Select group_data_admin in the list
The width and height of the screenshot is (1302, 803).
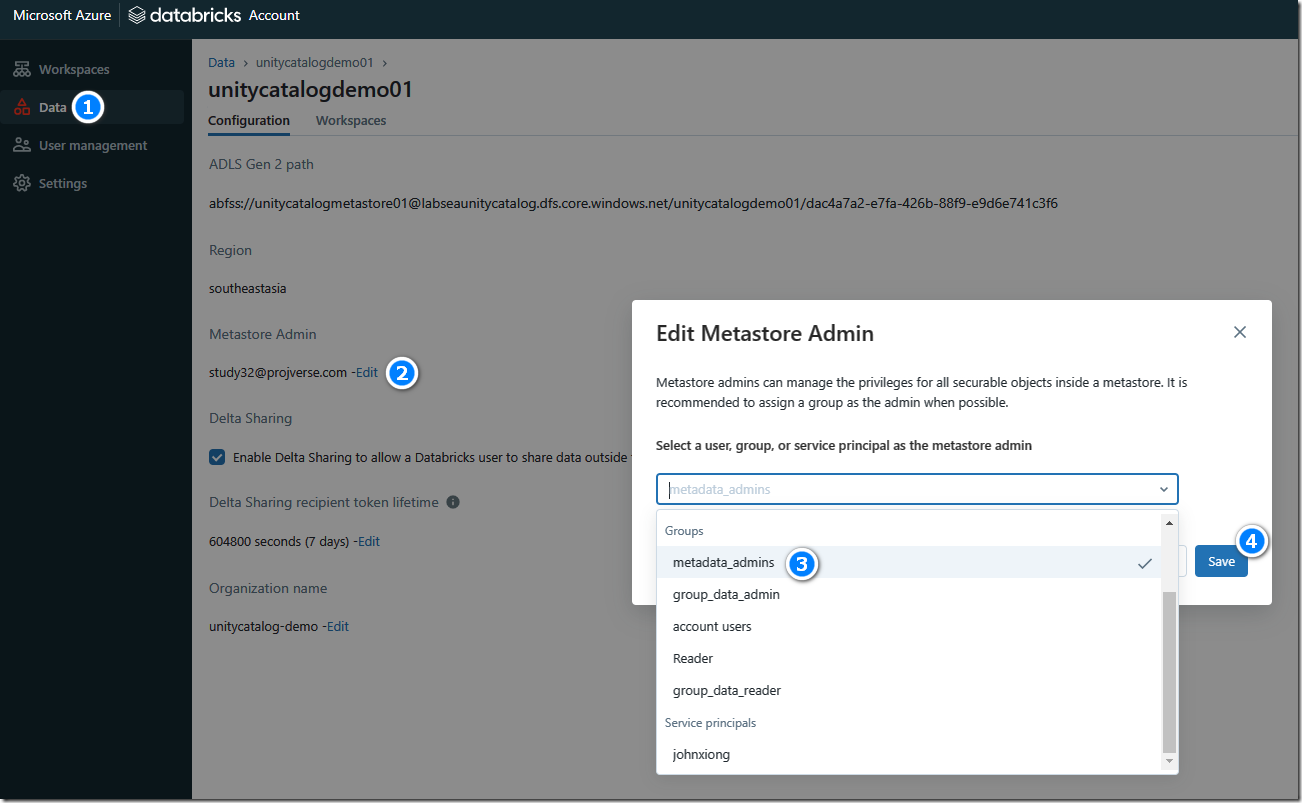pyautogui.click(x=909, y=595)
